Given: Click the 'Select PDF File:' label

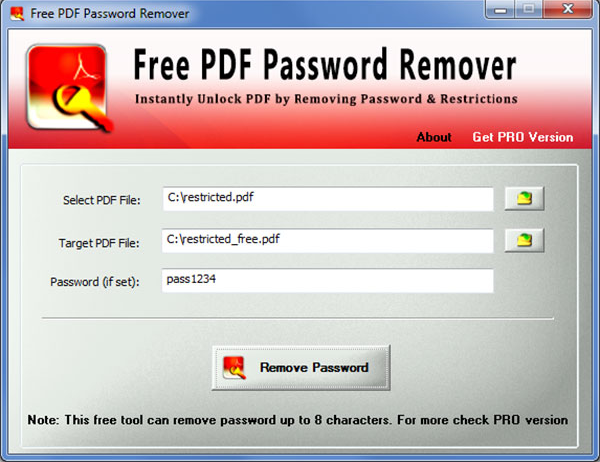Looking at the screenshot, I should tap(102, 200).
